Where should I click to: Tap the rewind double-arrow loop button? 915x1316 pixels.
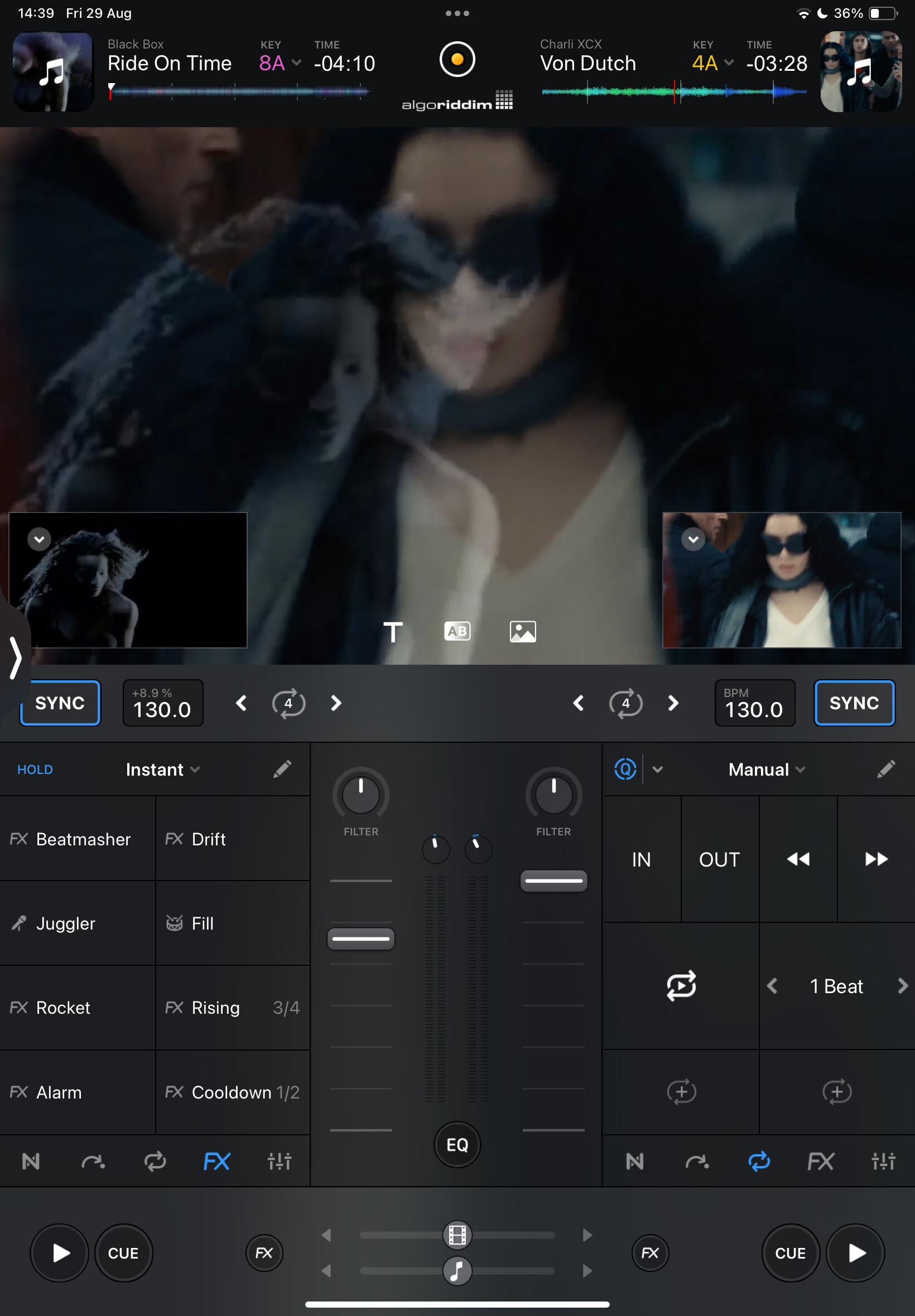click(x=798, y=859)
